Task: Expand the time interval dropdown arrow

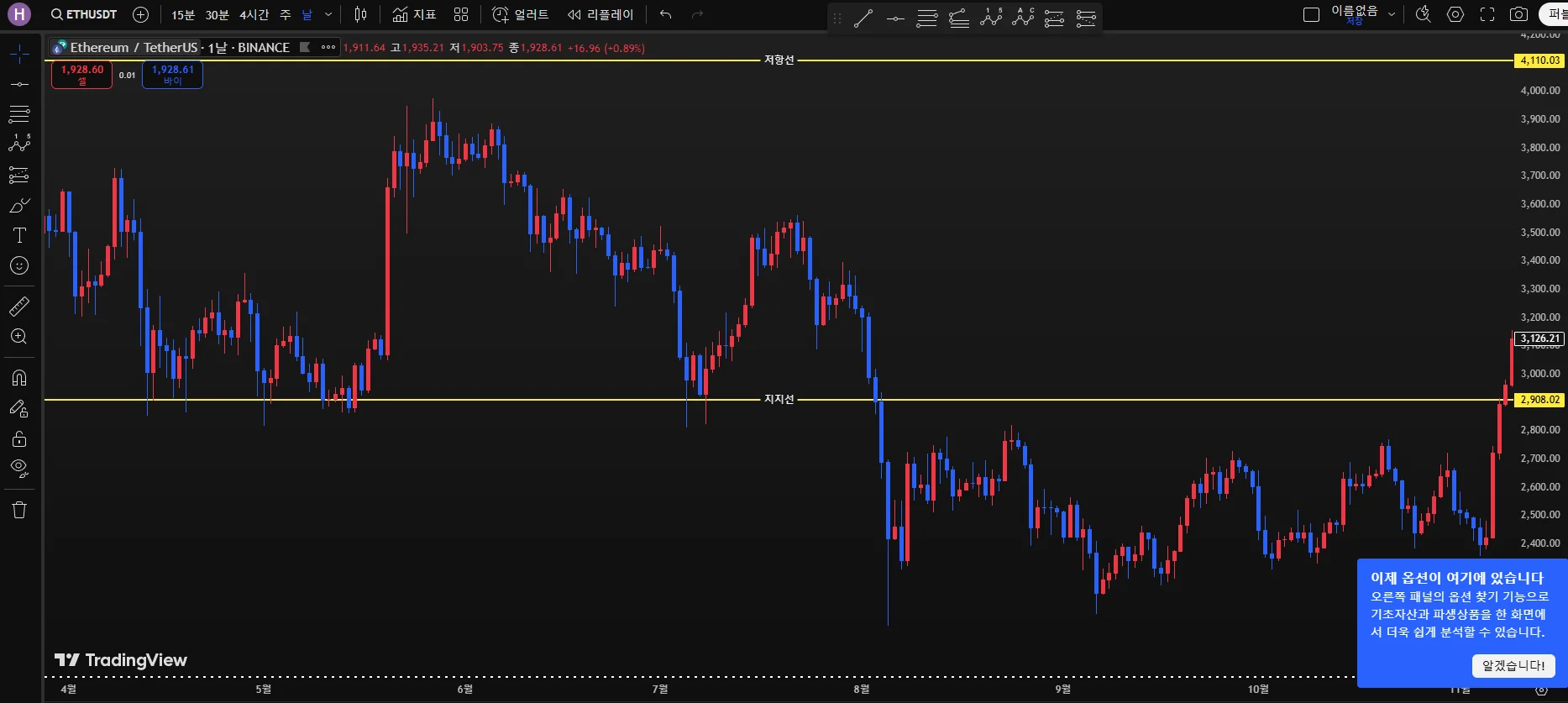Action: coord(328,14)
